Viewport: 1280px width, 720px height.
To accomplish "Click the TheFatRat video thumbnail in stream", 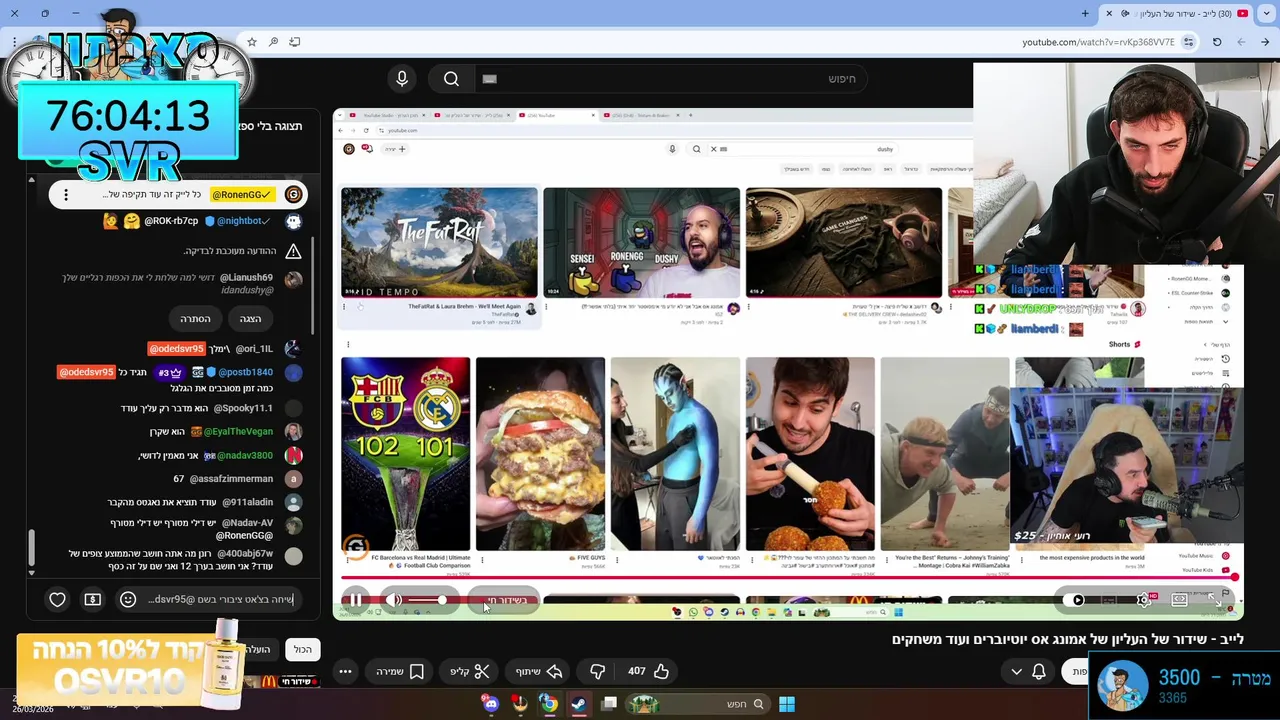I will (x=439, y=242).
